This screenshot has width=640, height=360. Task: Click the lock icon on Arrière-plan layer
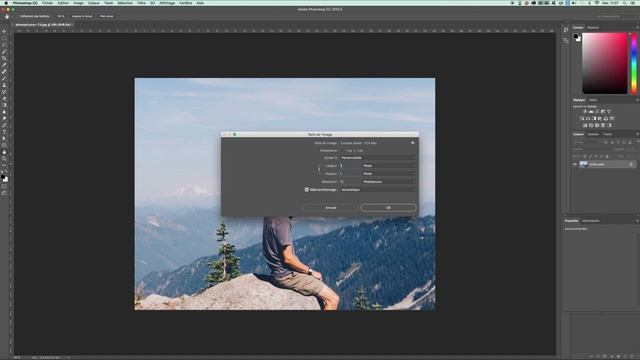631,164
